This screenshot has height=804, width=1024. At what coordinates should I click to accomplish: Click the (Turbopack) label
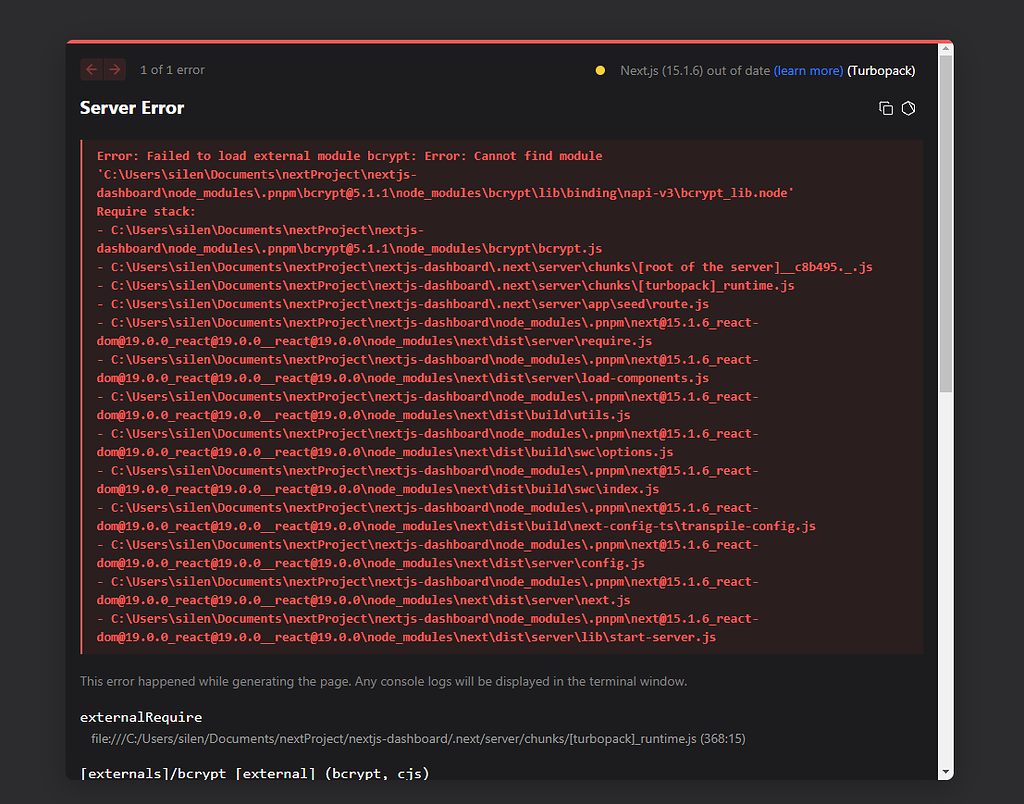[x=881, y=71]
